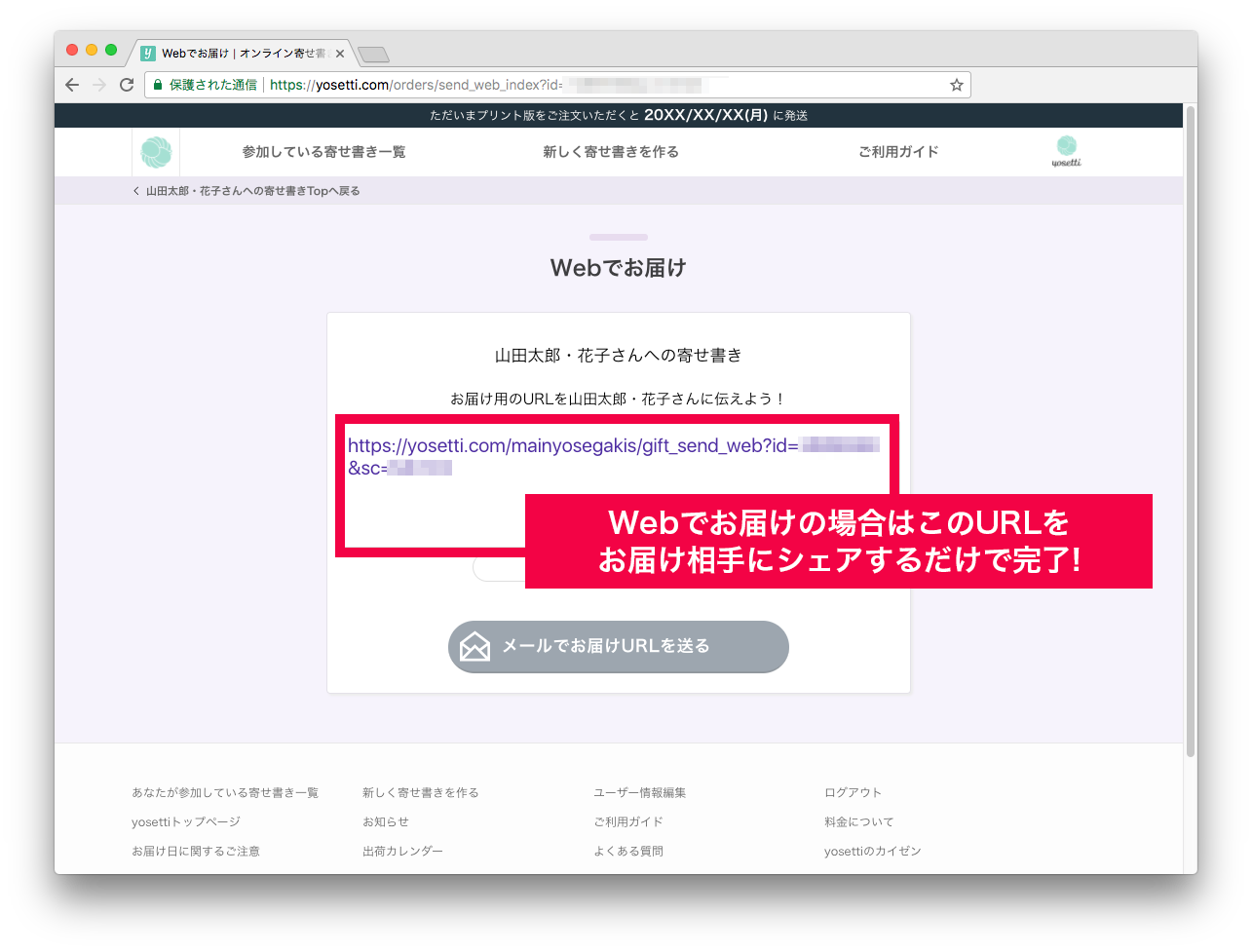Bookmark the page with the star icon
This screenshot has height=952, width=1252.
coord(957,85)
